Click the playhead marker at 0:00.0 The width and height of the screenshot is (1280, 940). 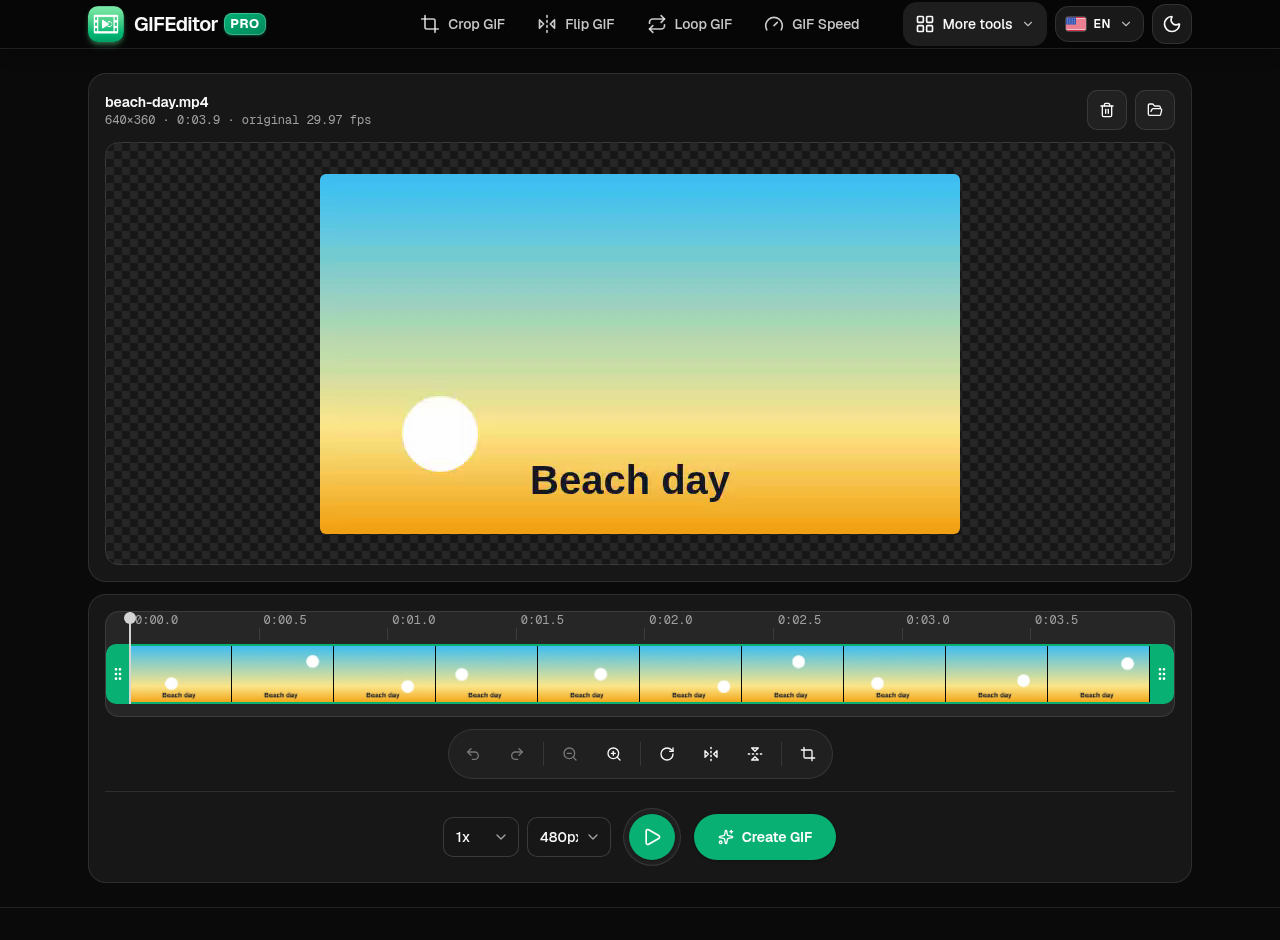tap(130, 618)
